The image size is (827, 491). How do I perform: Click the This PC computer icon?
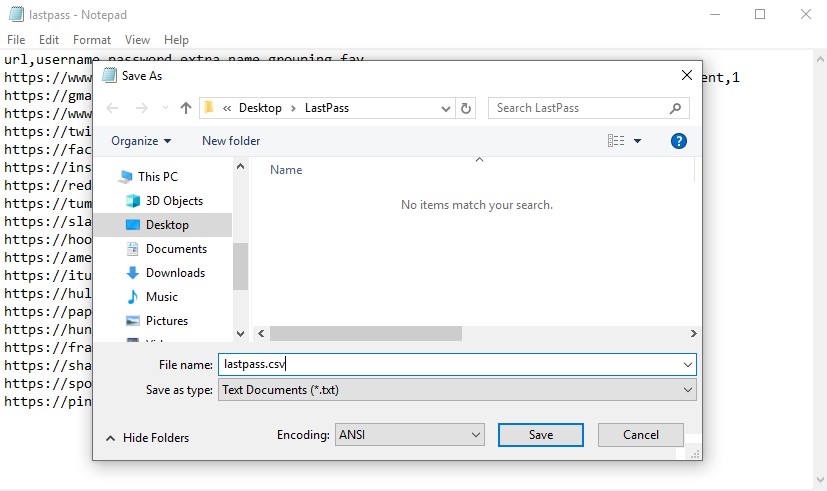coord(125,177)
